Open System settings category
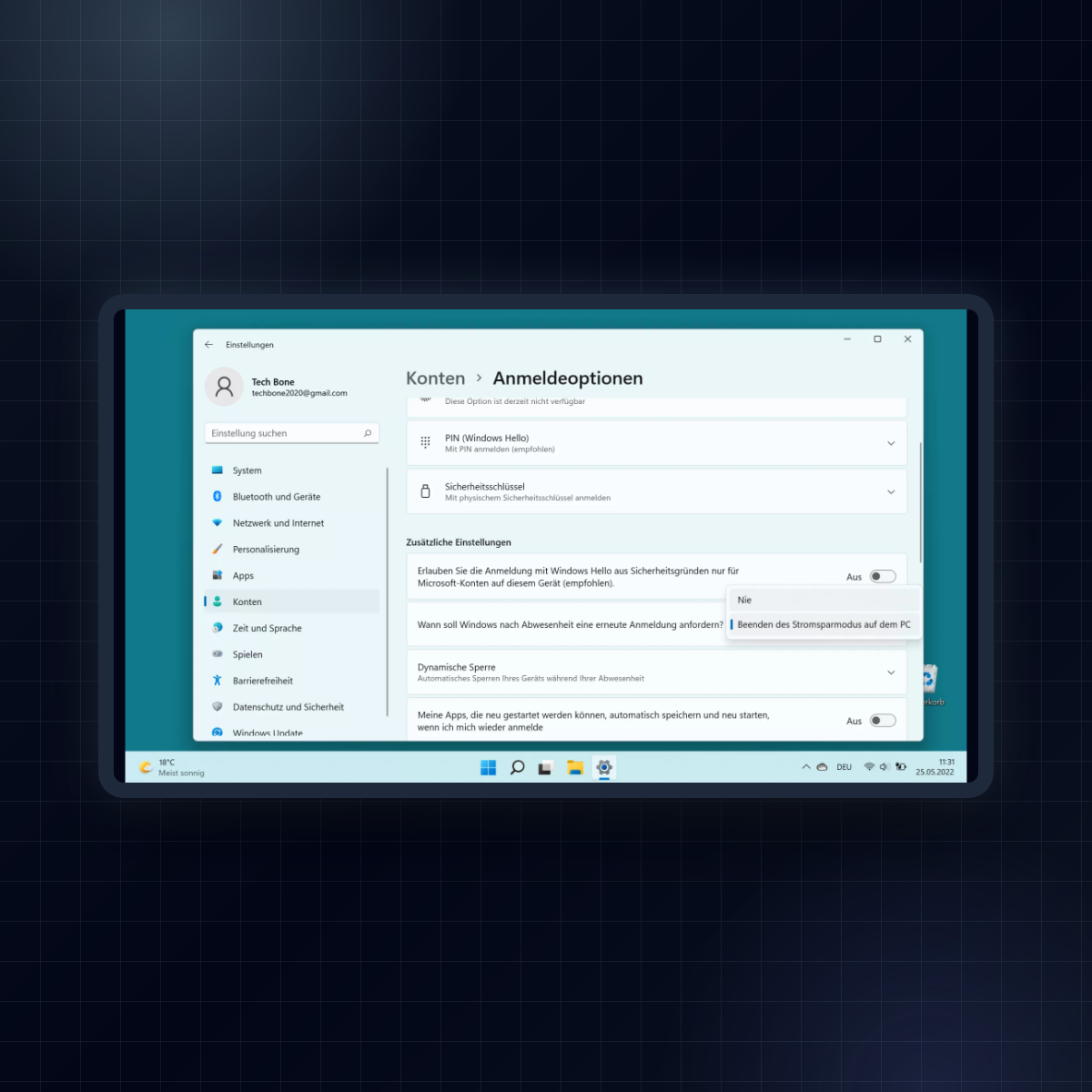This screenshot has width=1092, height=1092. 292,470
